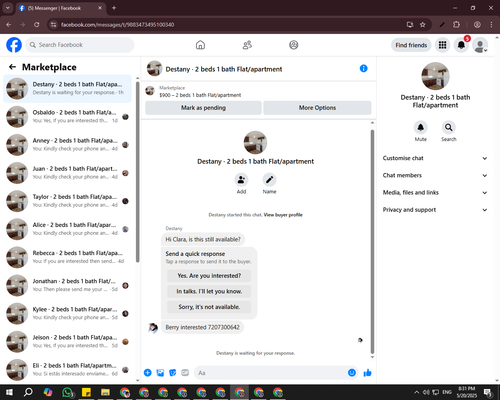Send quick response 'In talks. I'll let you know.'
Screen dimensions: 500x400
[x=209, y=291]
